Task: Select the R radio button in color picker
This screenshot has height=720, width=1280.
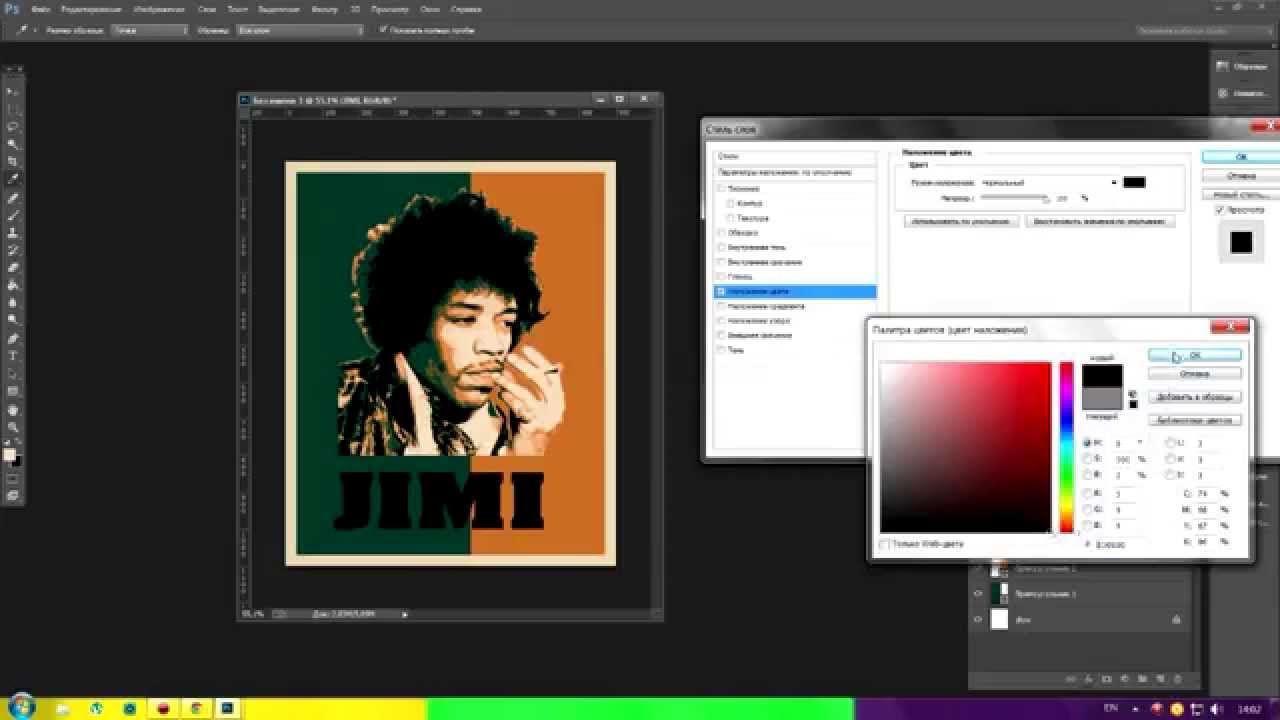Action: tap(1087, 493)
